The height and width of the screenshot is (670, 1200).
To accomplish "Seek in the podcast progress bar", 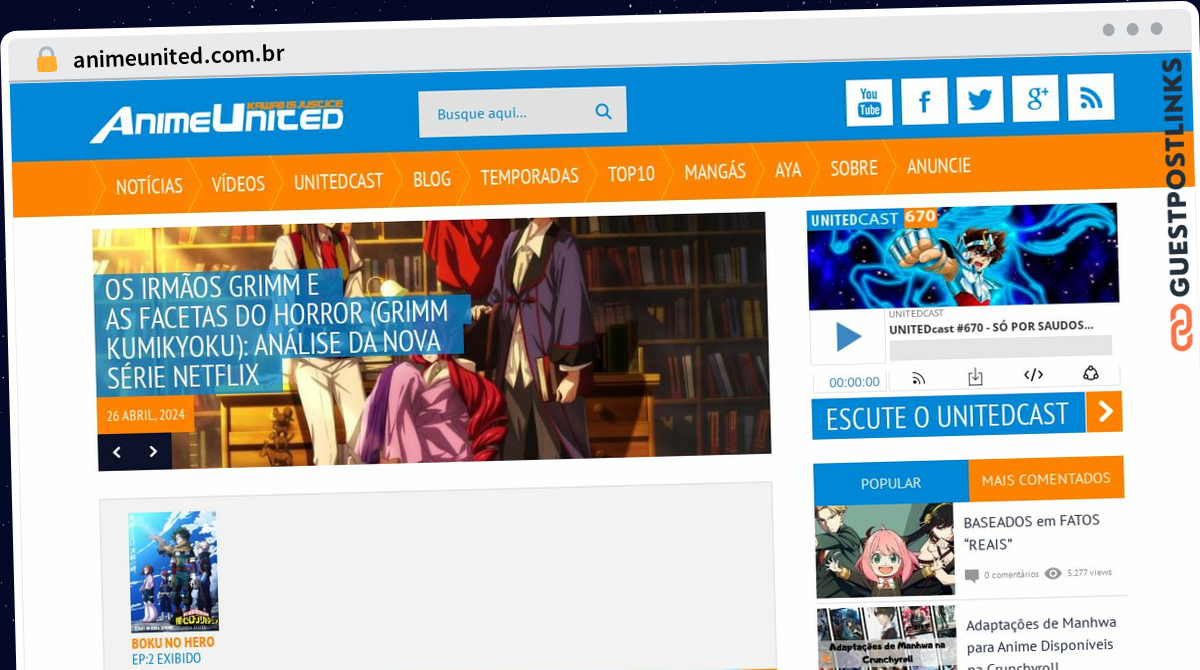I will [1000, 347].
